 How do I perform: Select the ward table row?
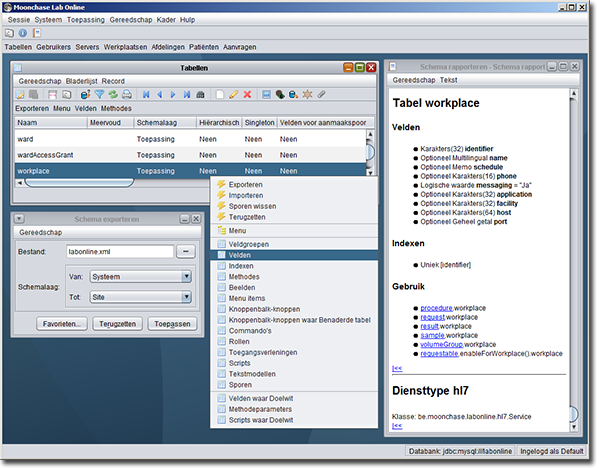[191, 139]
